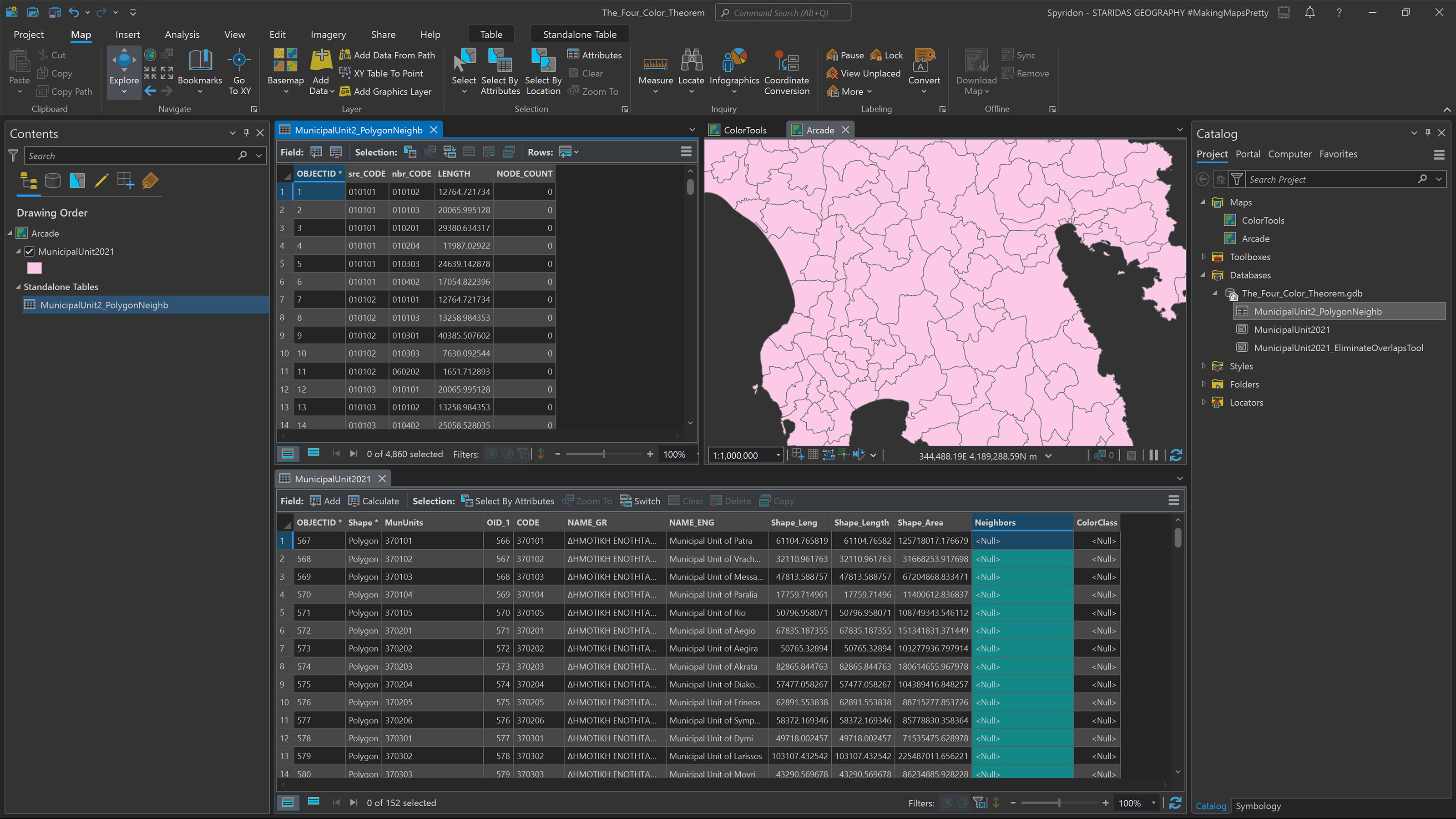
Task: Toggle Lock labels in Labeling group
Action: click(x=886, y=55)
